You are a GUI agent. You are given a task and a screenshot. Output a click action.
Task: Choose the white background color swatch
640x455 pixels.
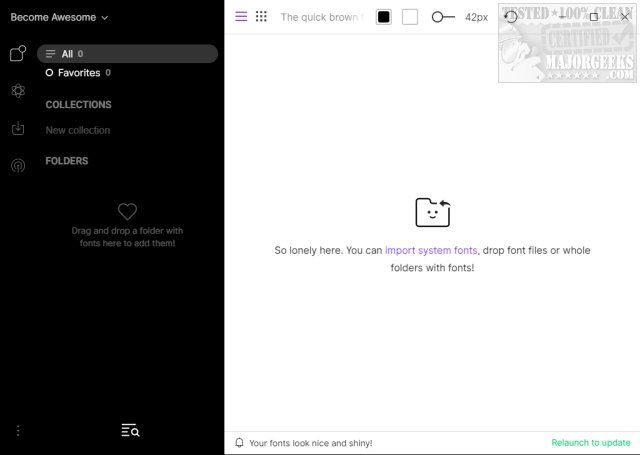coord(410,17)
